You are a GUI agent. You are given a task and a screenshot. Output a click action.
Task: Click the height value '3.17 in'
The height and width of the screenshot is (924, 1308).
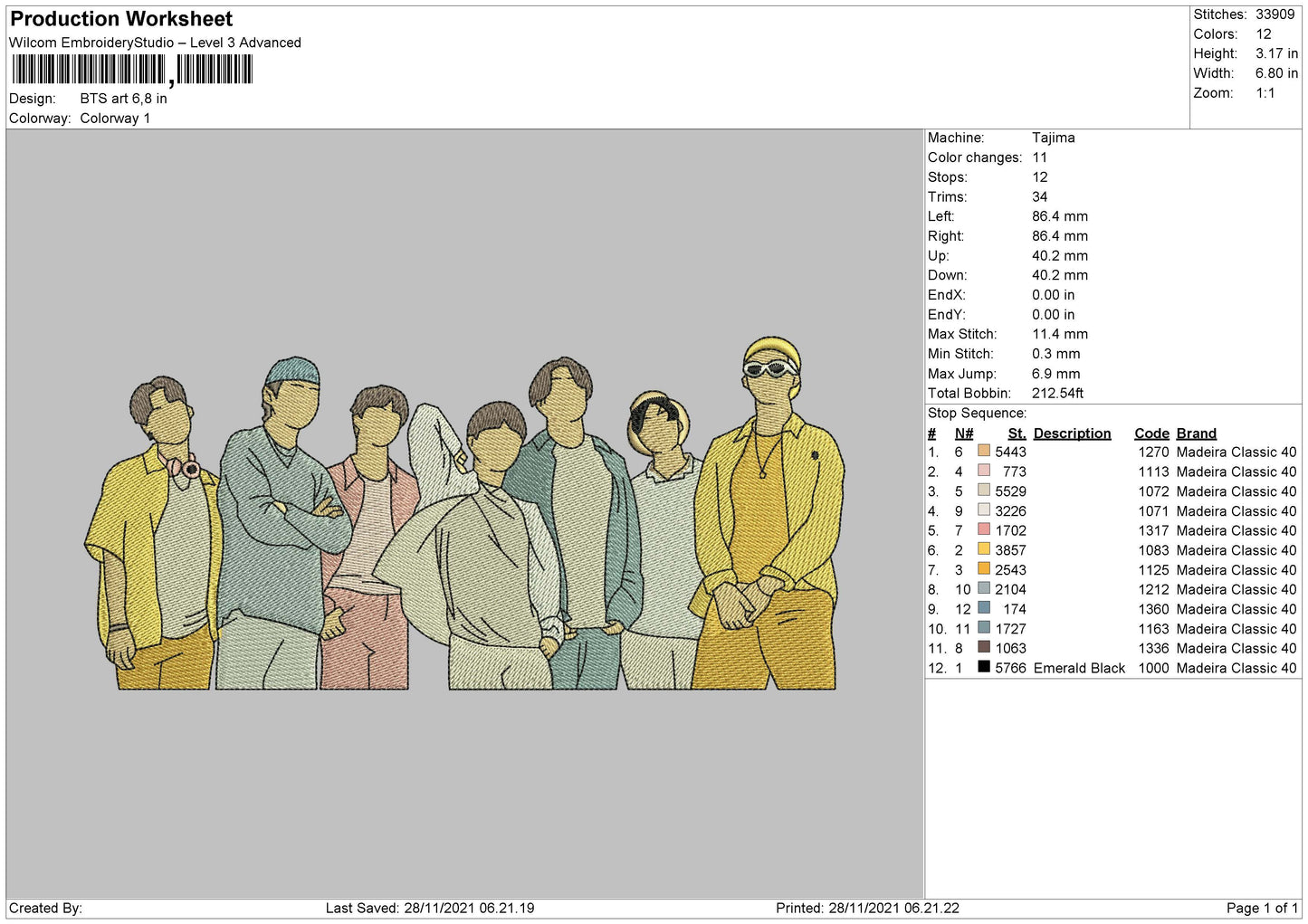tap(1276, 53)
